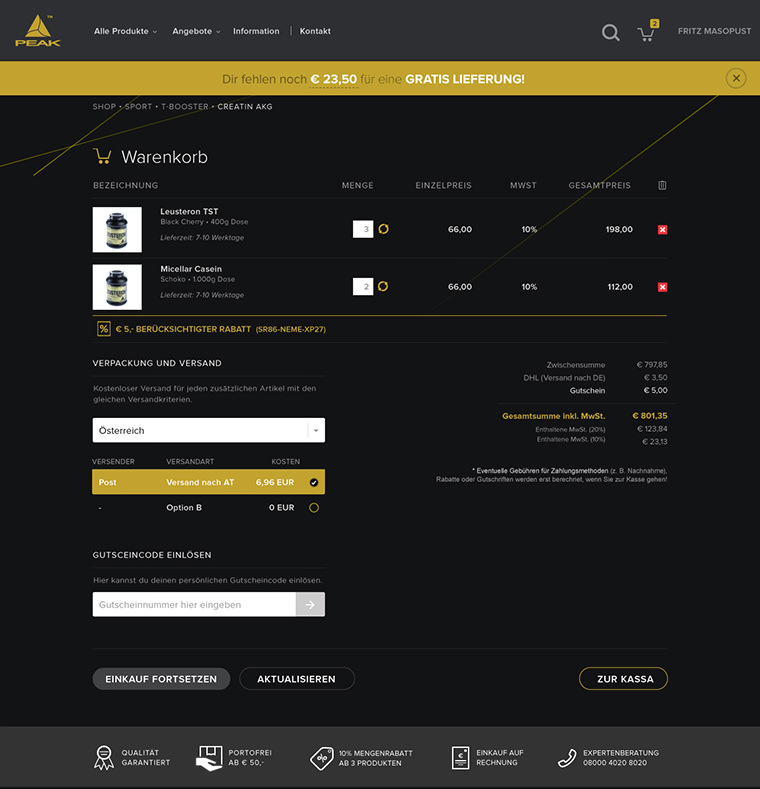Viewport: 760px width, 789px height.
Task: Click discount code SR86-NEME-XP27
Action: tap(291, 330)
